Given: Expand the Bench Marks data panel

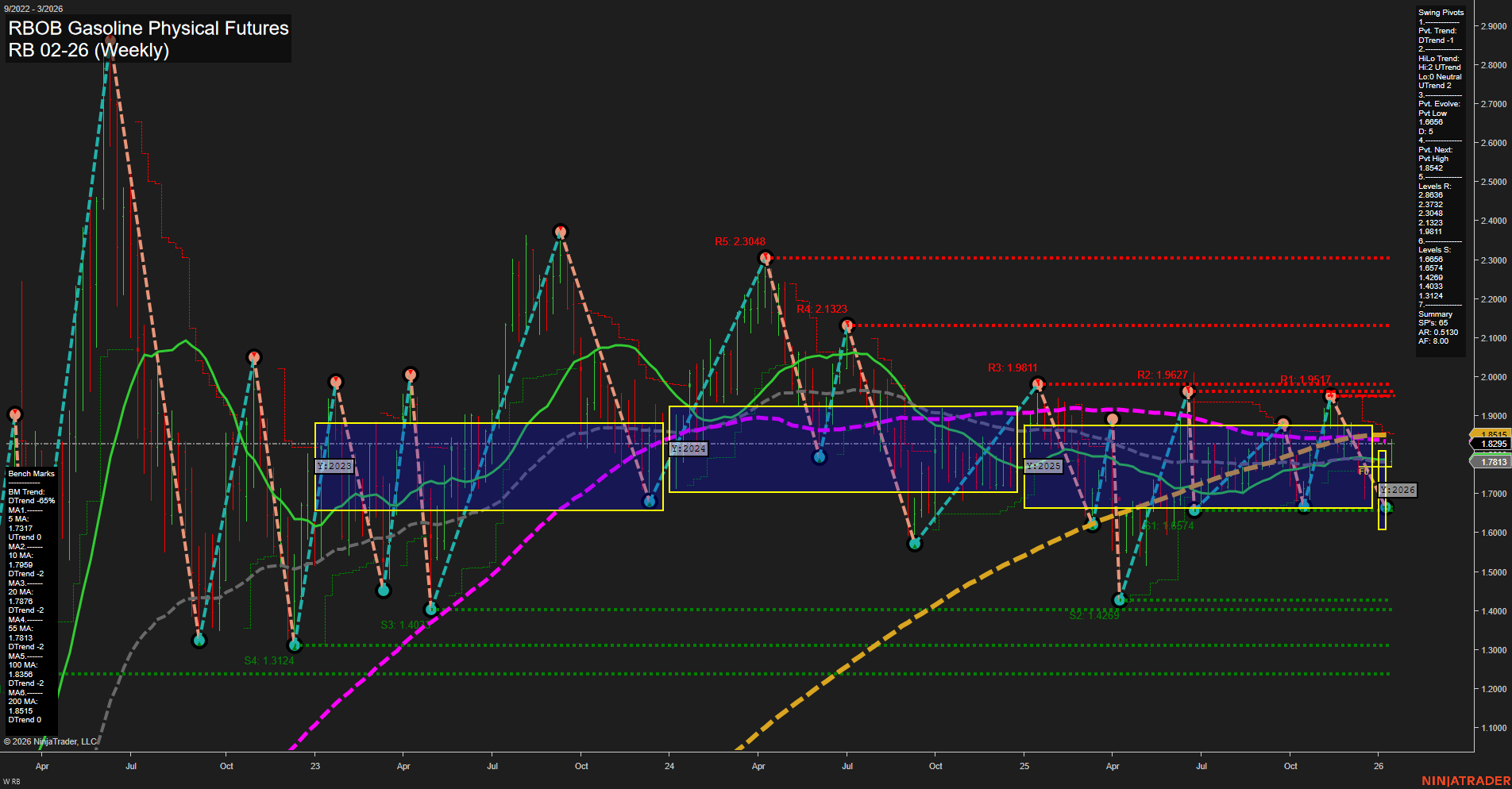Looking at the screenshot, I should point(30,473).
